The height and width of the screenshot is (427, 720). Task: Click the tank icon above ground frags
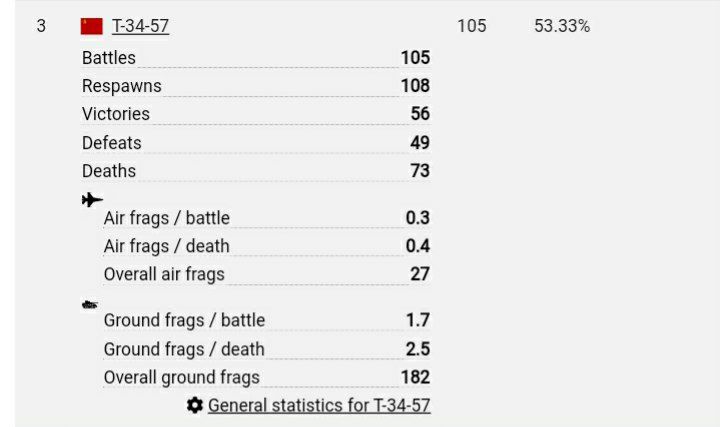90,304
